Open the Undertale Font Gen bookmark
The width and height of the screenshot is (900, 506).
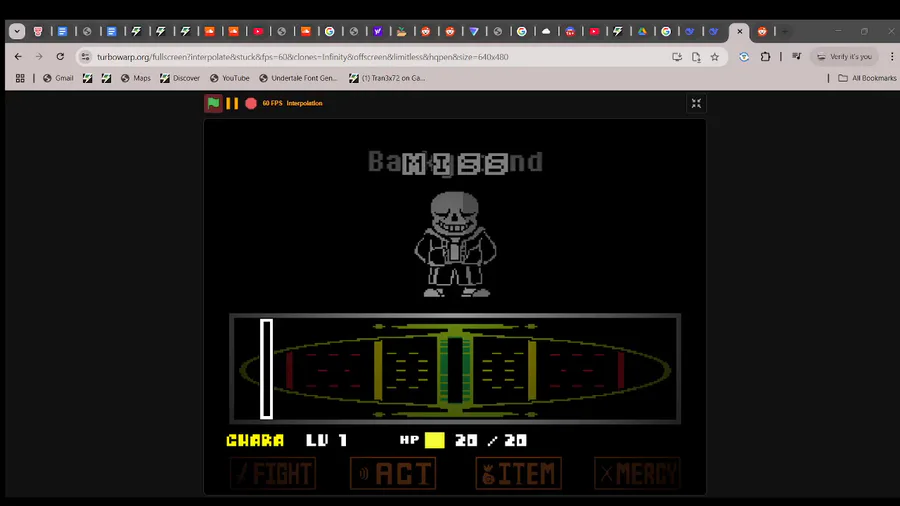[x=298, y=78]
